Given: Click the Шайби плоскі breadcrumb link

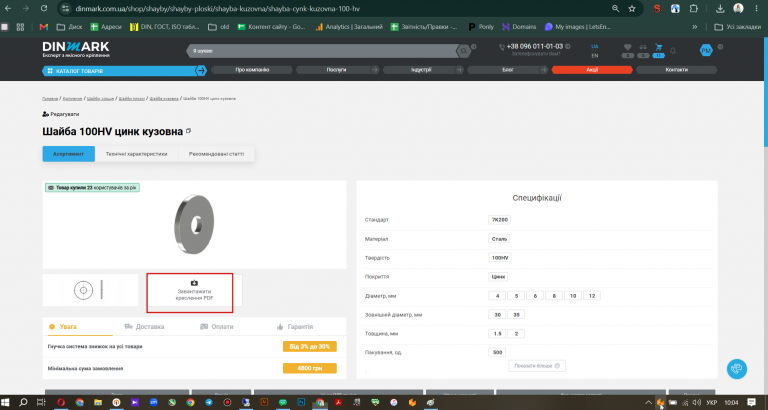Looking at the screenshot, I should coord(132,99).
